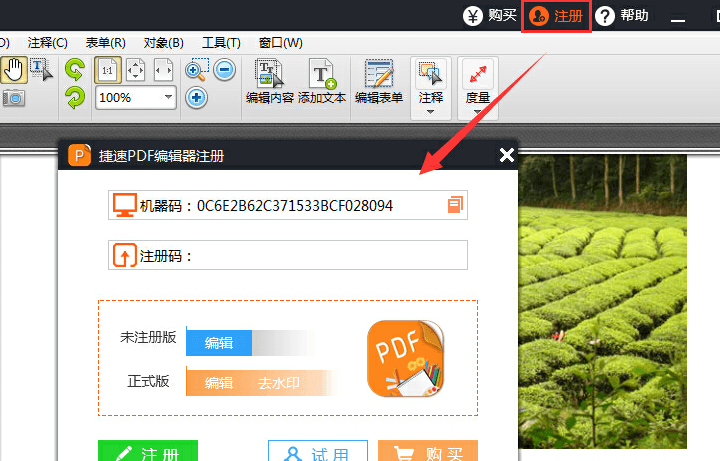Open the 工具(T) menu
Image resolution: width=720 pixels, height=461 pixels.
(221, 43)
